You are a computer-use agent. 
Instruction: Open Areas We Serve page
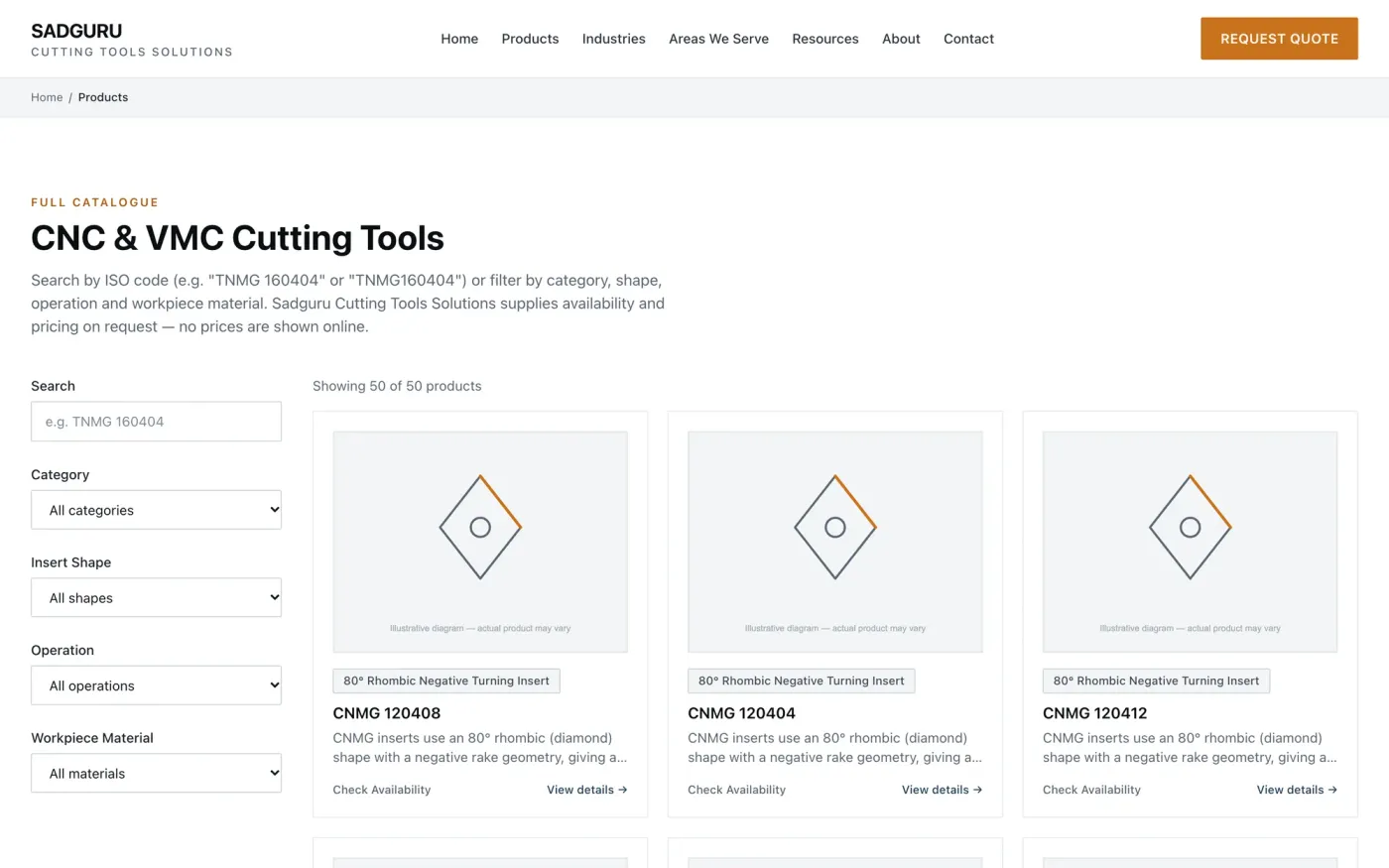click(x=718, y=39)
